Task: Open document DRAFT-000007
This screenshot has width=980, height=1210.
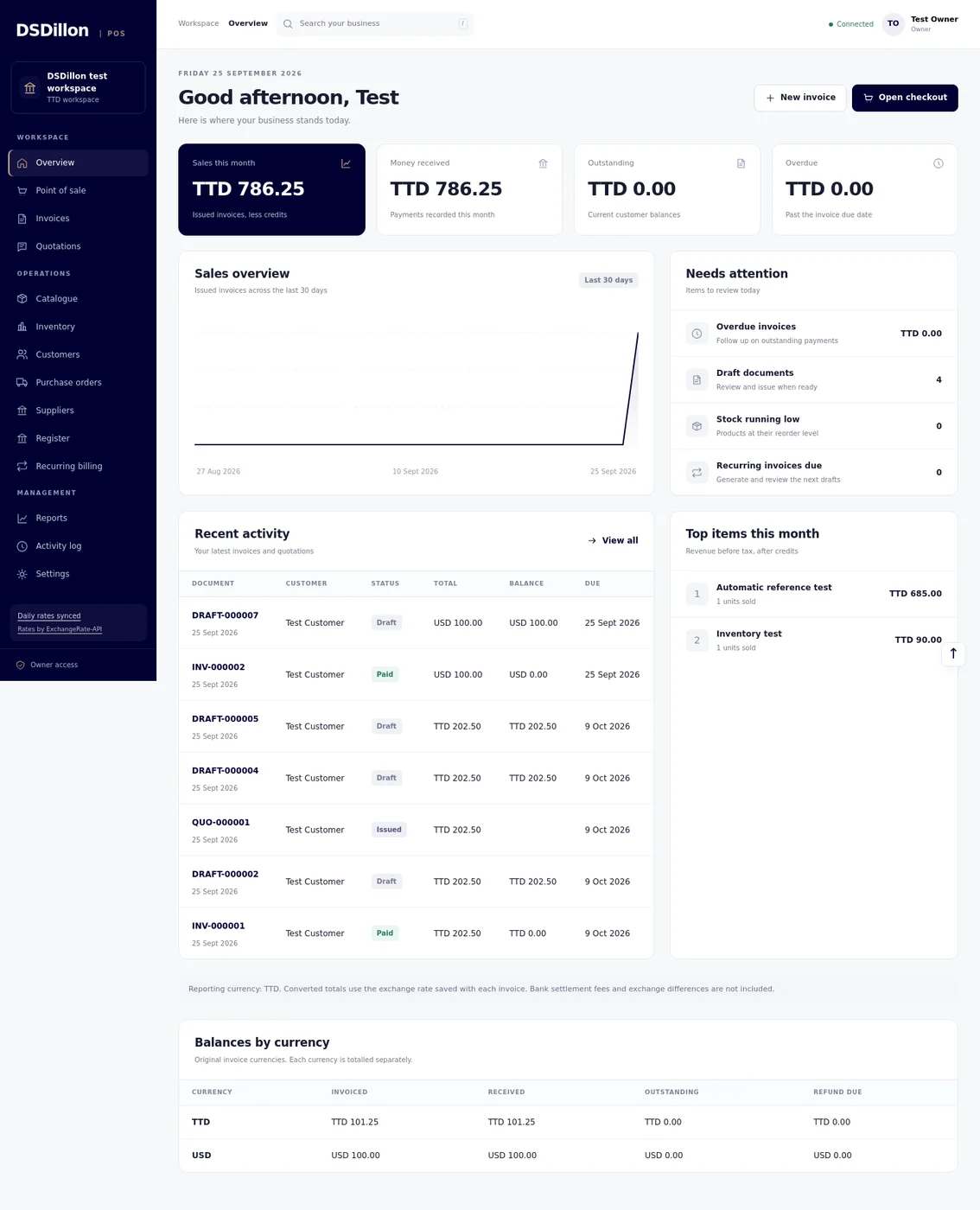Action: 225,615
